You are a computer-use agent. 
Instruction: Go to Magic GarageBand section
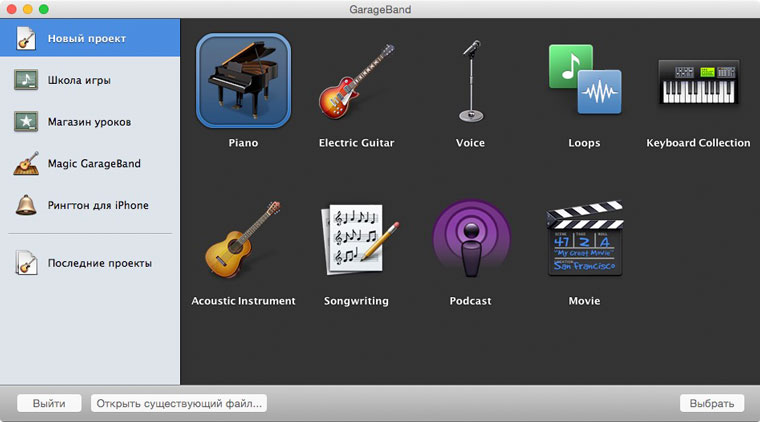coord(90,163)
